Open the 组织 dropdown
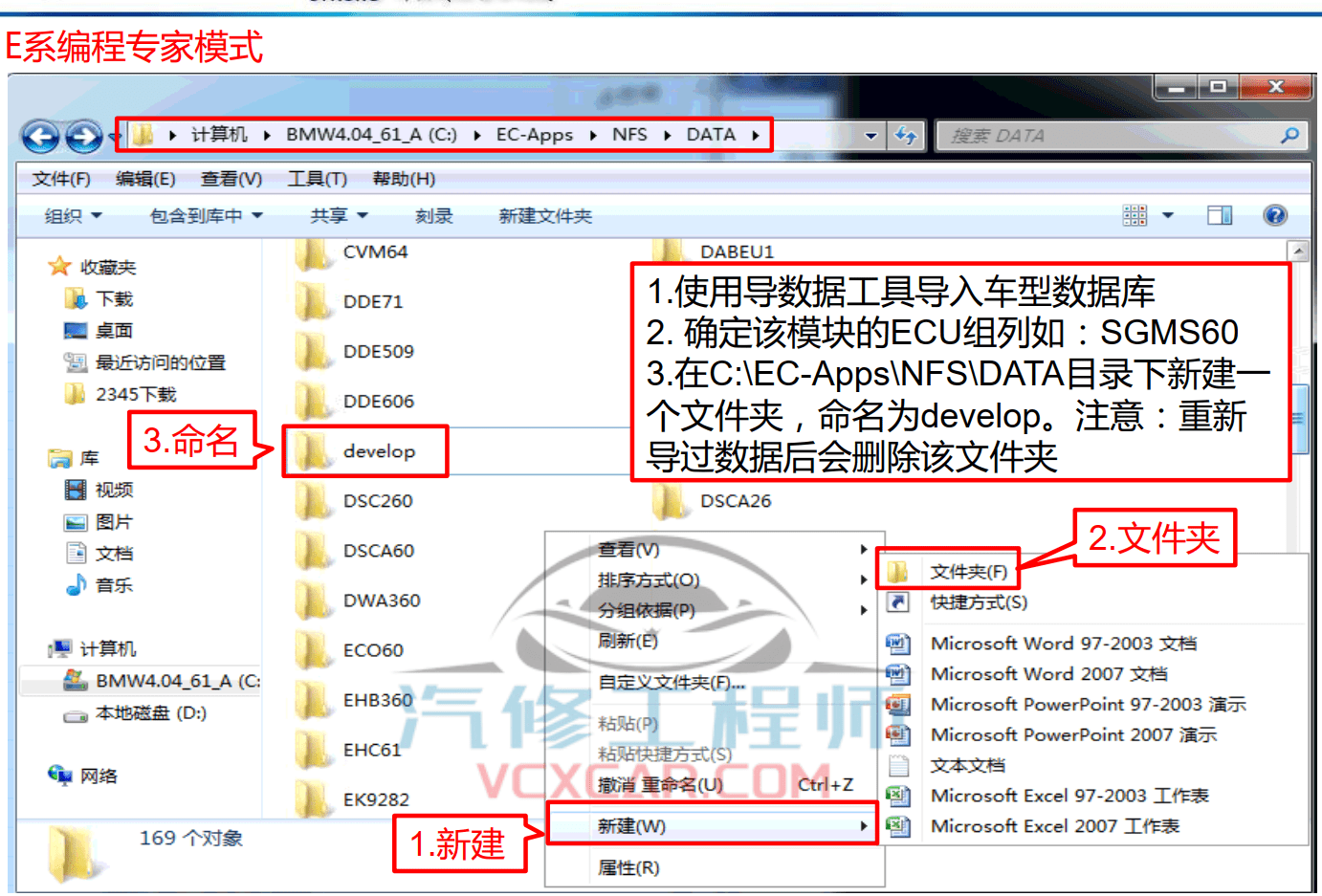Screen dimensions: 1322x896 [x=69, y=214]
